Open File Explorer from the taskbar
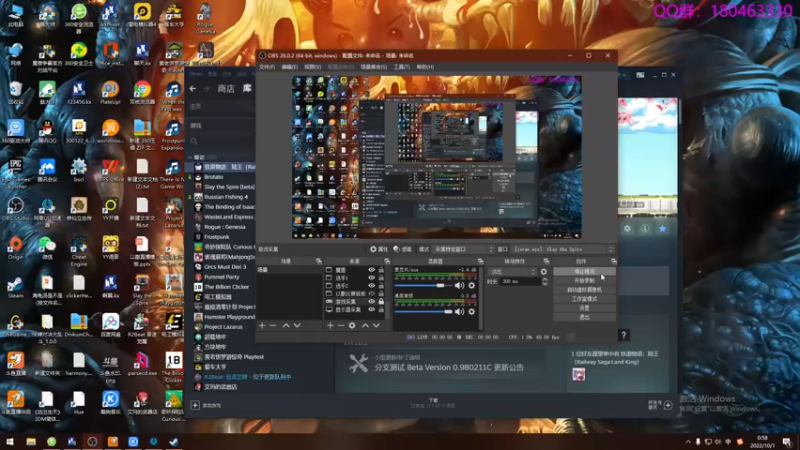Image resolution: width=800 pixels, height=450 pixels. point(31,442)
